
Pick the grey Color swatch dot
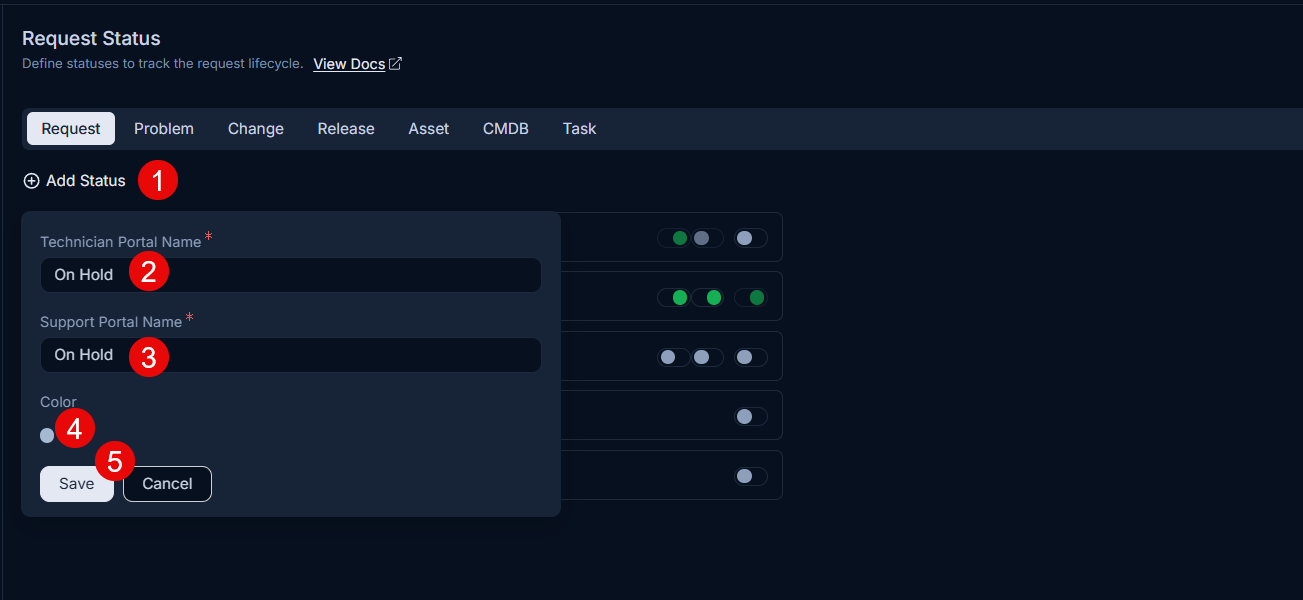[47, 435]
